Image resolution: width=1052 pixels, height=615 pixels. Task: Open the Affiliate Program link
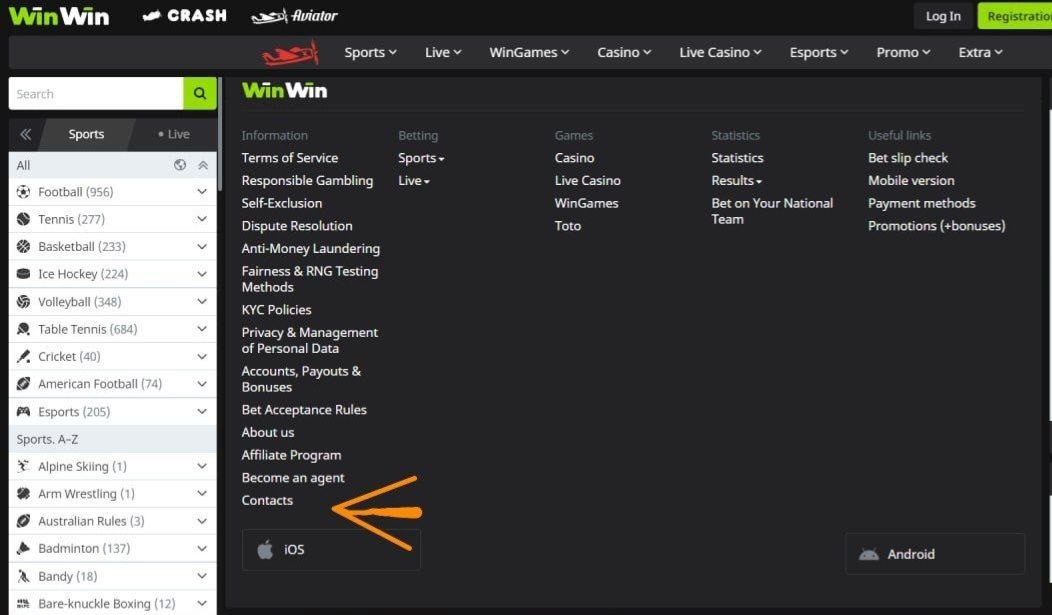291,455
